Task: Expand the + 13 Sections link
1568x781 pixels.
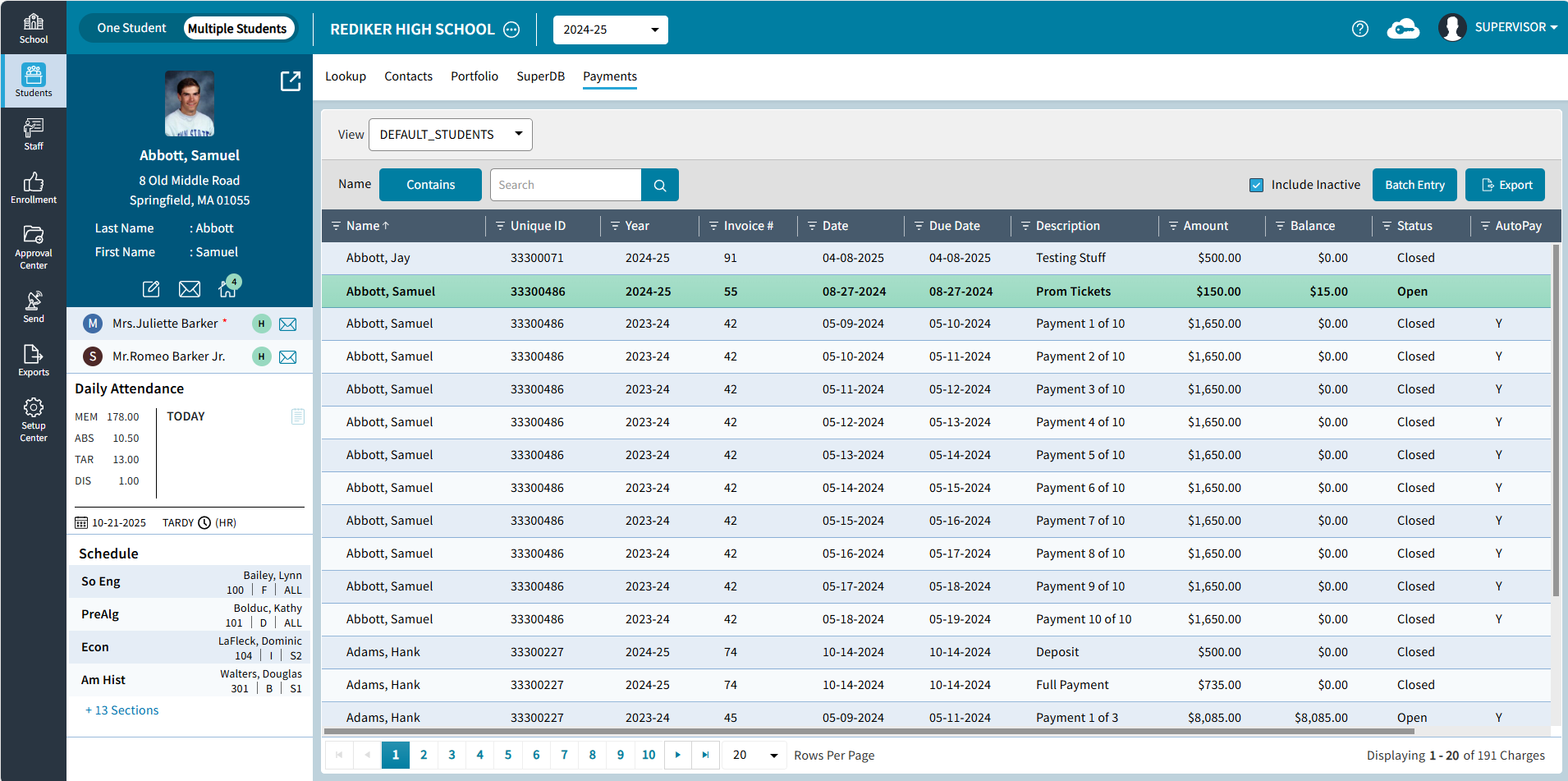Action: click(122, 710)
